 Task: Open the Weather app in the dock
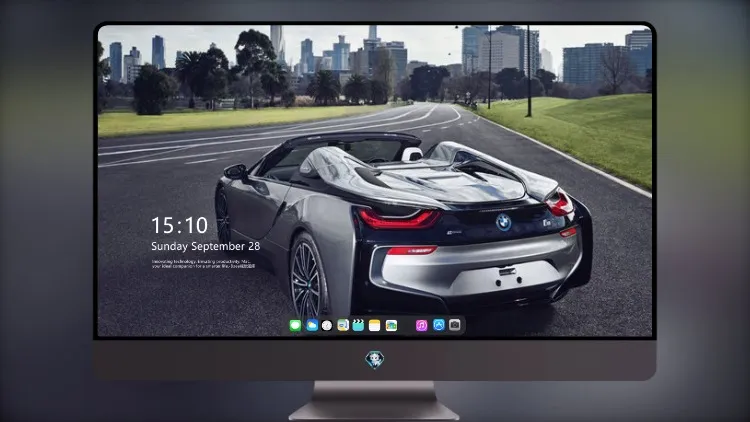[312, 325]
